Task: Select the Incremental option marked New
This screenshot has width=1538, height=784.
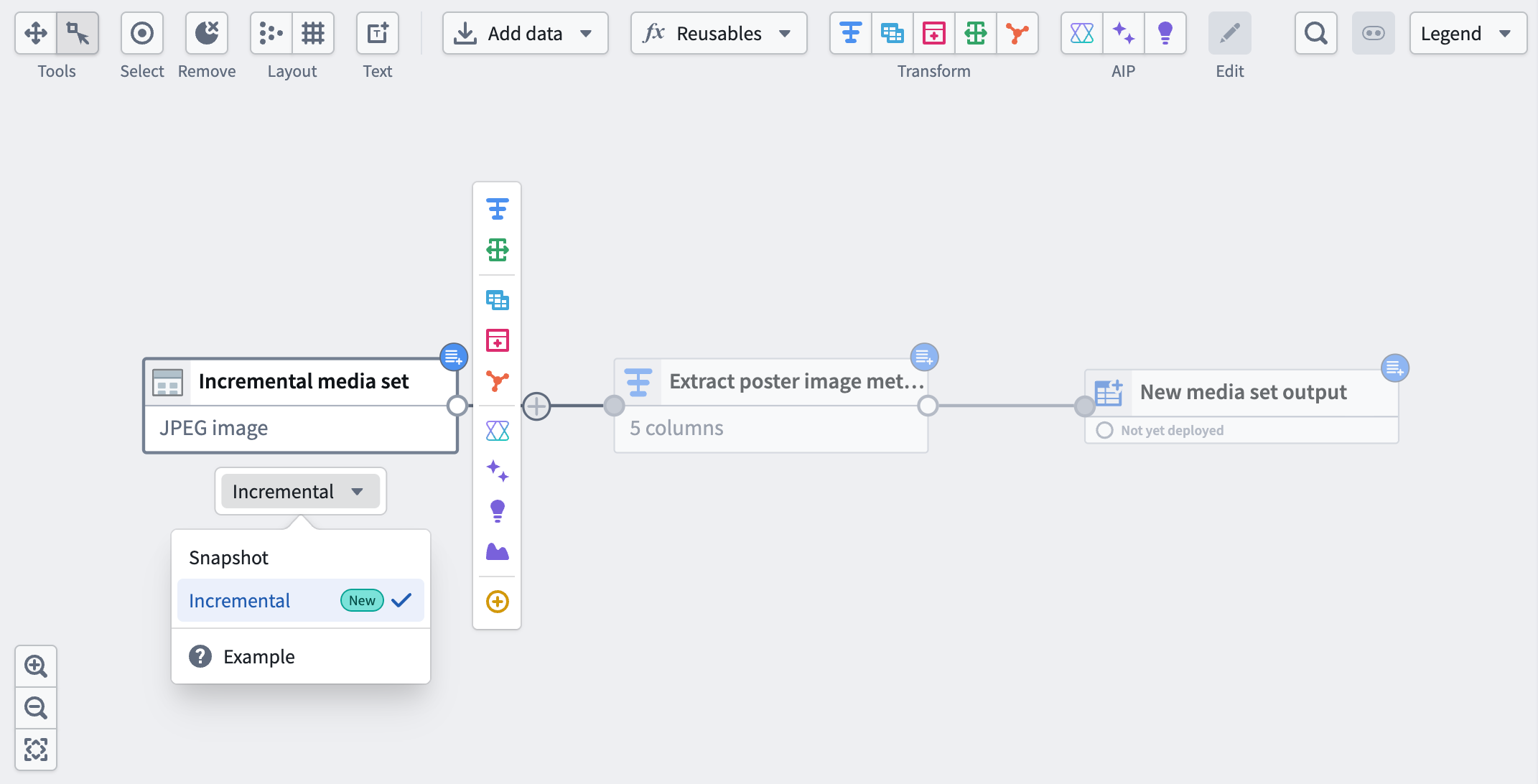Action: (x=240, y=600)
